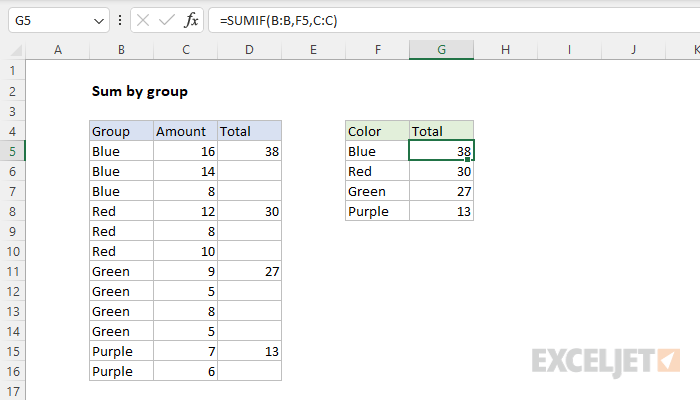Click the formula bar options dots

click(x=120, y=21)
